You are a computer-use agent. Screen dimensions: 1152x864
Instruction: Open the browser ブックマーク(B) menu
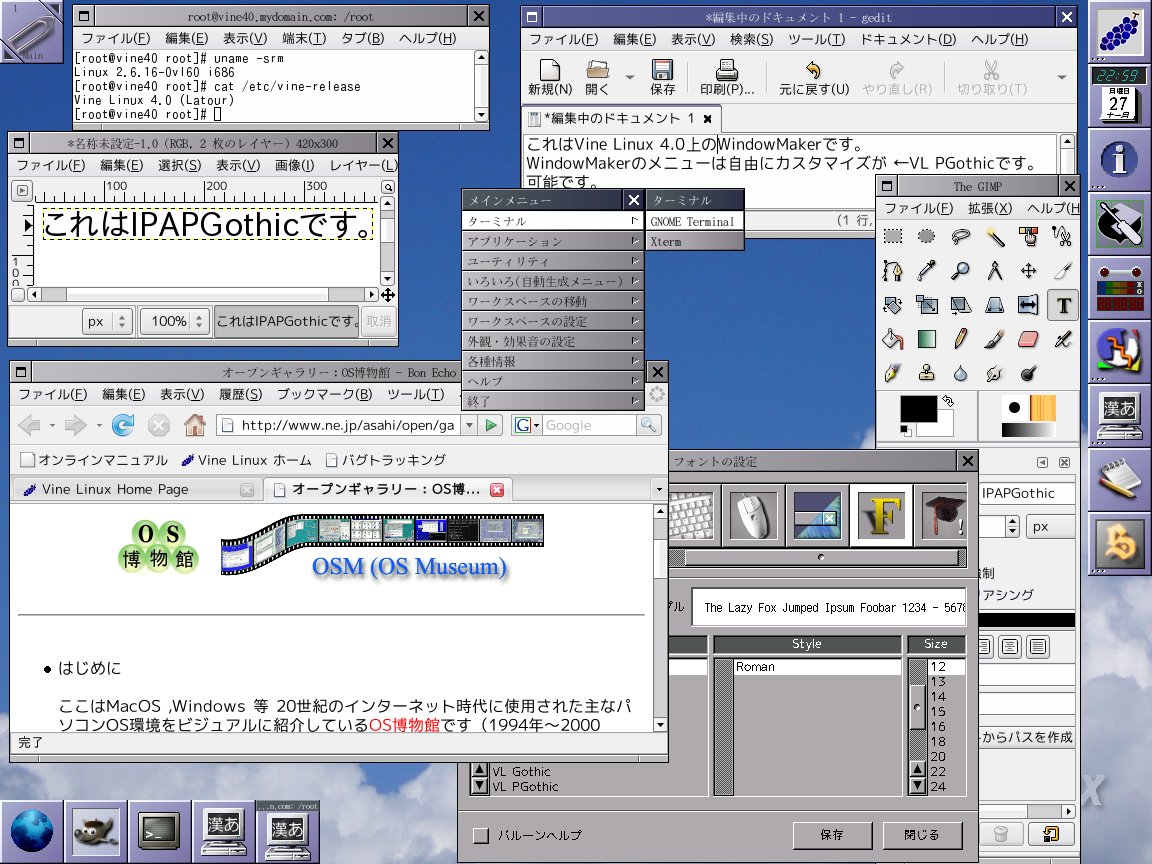click(x=325, y=395)
